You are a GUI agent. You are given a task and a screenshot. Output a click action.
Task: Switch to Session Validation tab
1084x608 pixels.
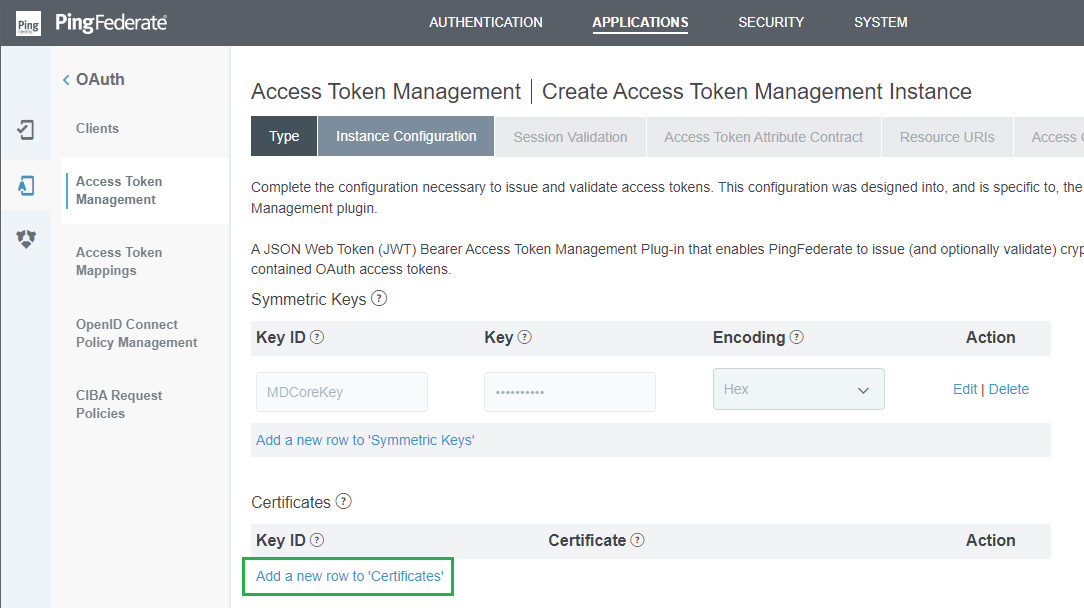pos(570,137)
